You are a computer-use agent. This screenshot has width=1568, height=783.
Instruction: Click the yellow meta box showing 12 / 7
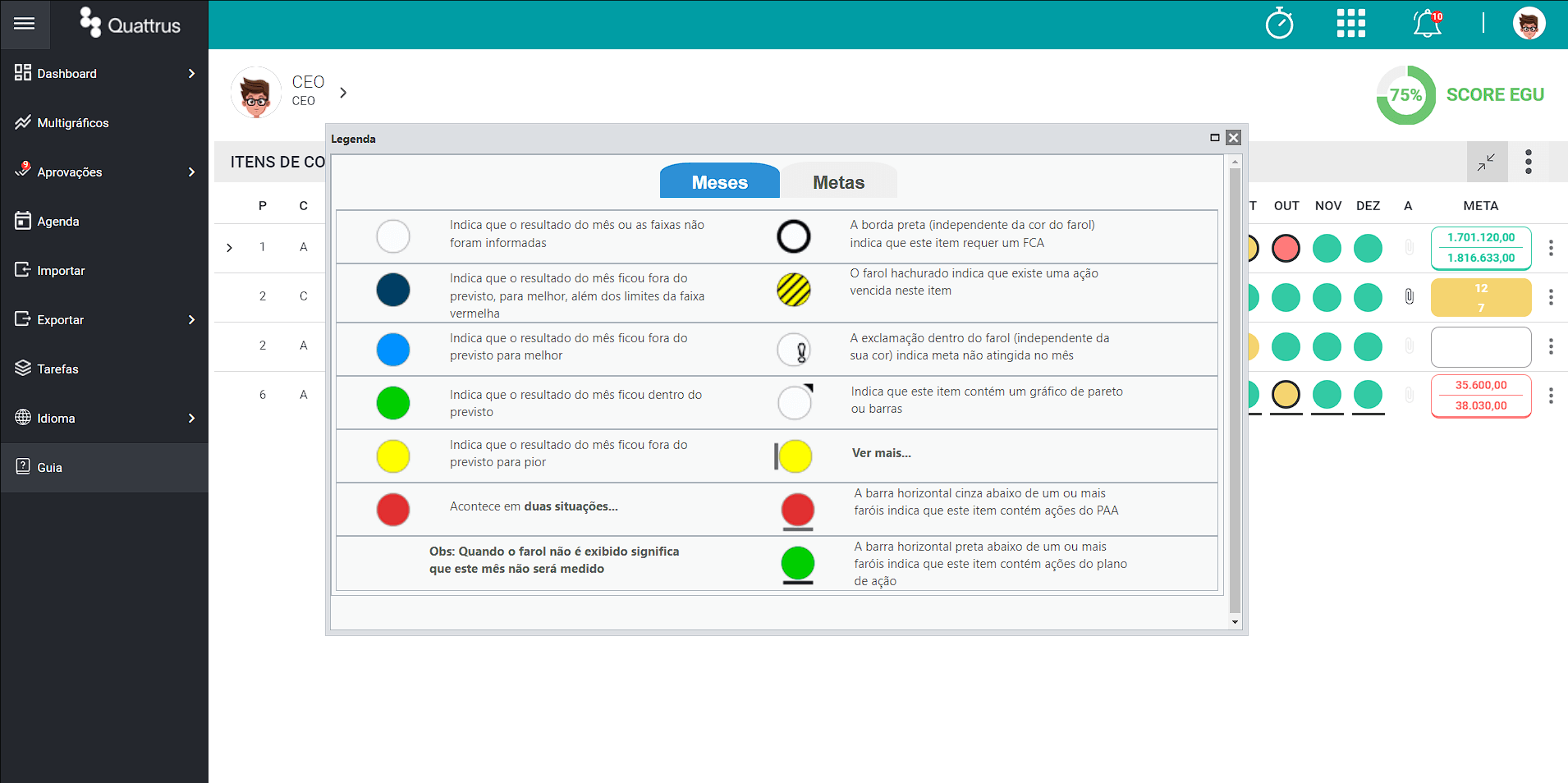pos(1481,297)
